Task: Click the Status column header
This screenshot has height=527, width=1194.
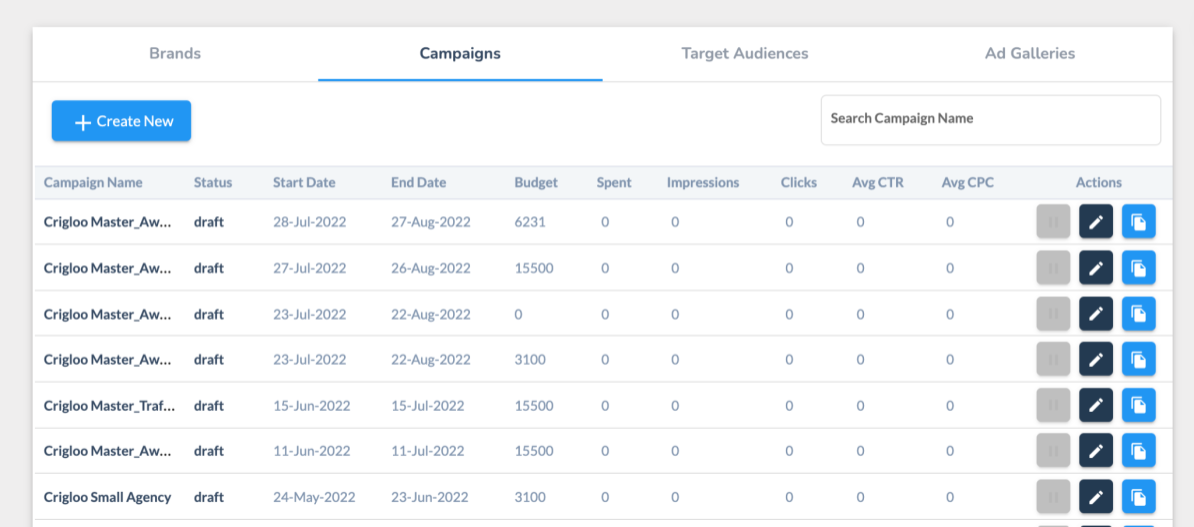Action: (212, 183)
